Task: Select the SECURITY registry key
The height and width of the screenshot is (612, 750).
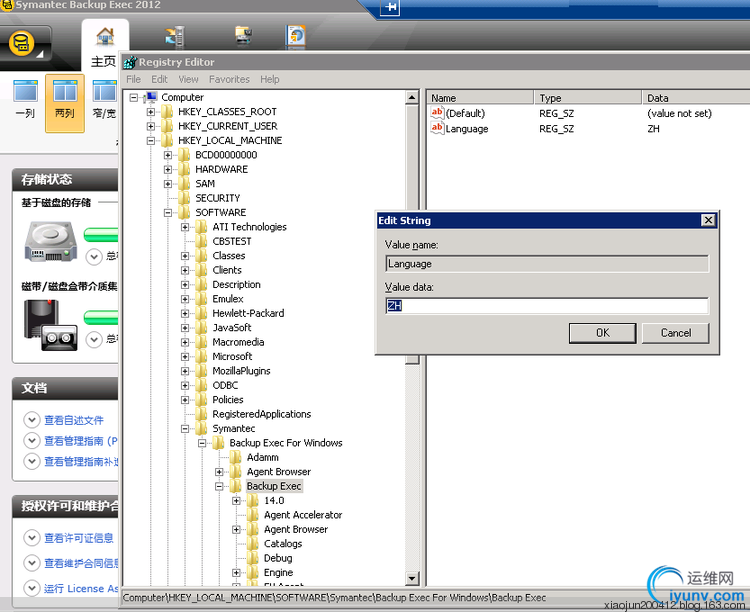Action: click(218, 198)
